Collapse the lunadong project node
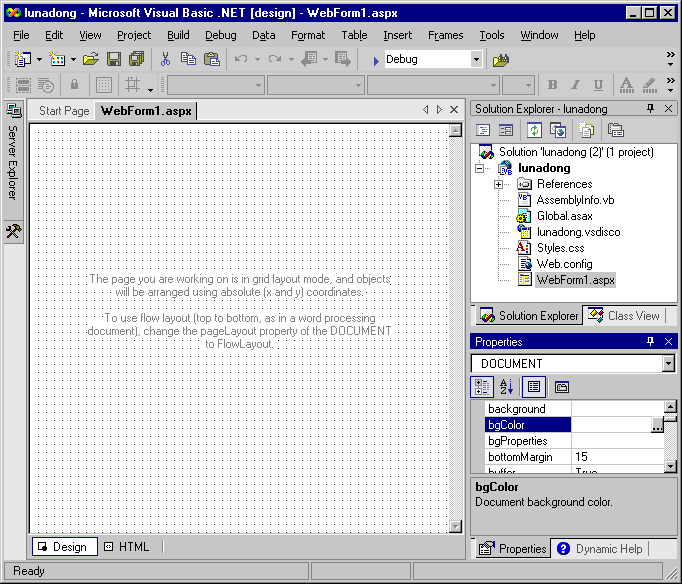Image resolution: width=682 pixels, height=584 pixels. 479,168
